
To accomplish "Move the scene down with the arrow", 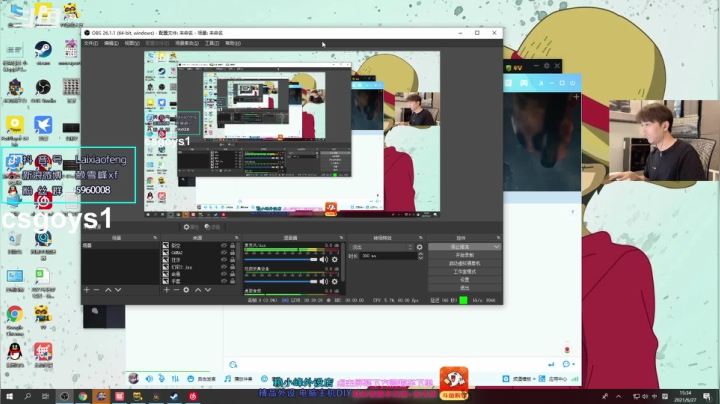I will (118, 290).
